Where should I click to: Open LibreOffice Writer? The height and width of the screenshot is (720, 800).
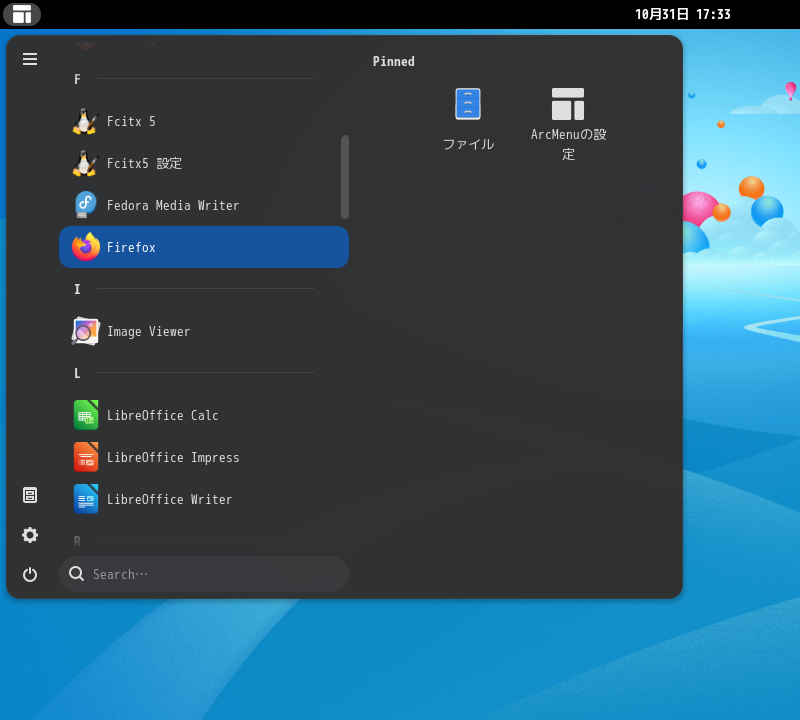(204, 499)
